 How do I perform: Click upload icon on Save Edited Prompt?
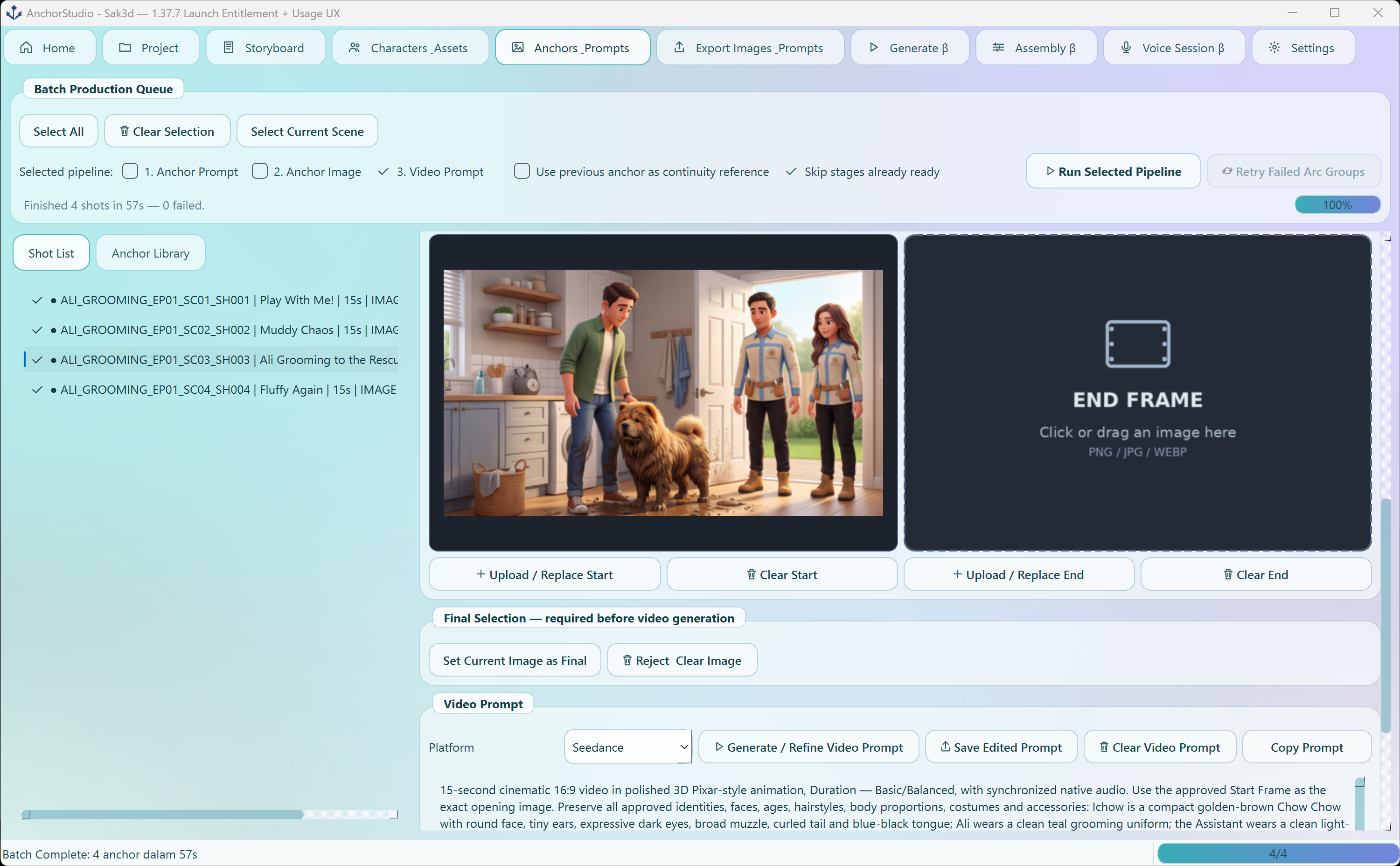[x=945, y=746]
